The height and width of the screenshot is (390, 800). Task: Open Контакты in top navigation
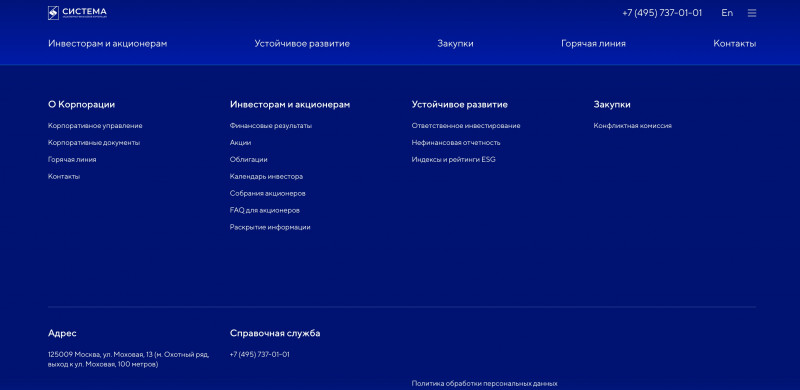coord(735,43)
